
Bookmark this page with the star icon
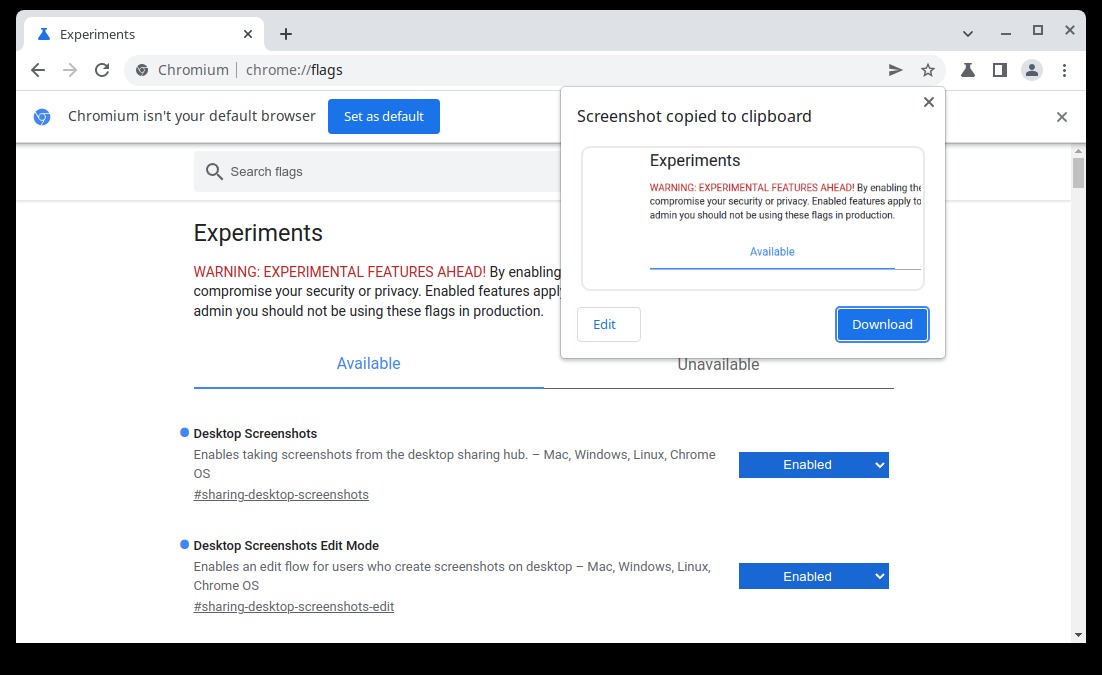coord(928,70)
